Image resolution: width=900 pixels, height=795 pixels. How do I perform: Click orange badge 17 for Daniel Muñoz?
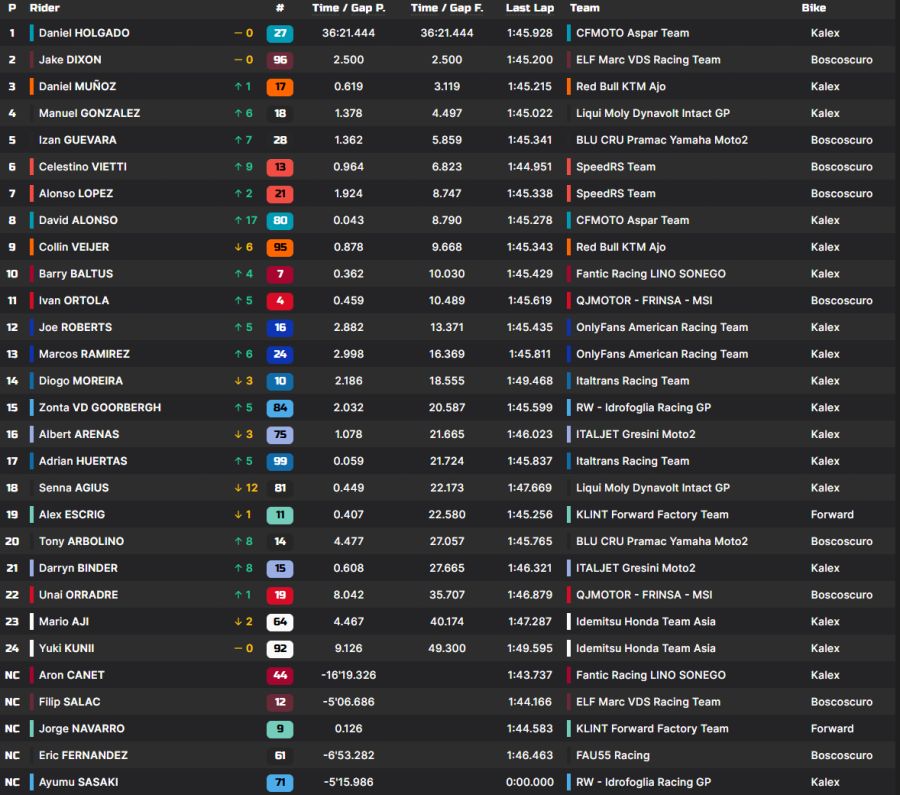click(x=280, y=87)
